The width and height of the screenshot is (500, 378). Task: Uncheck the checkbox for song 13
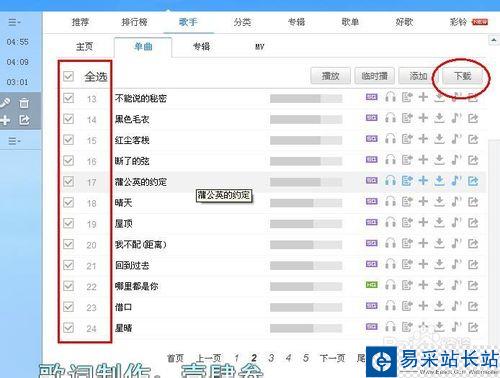click(x=68, y=98)
